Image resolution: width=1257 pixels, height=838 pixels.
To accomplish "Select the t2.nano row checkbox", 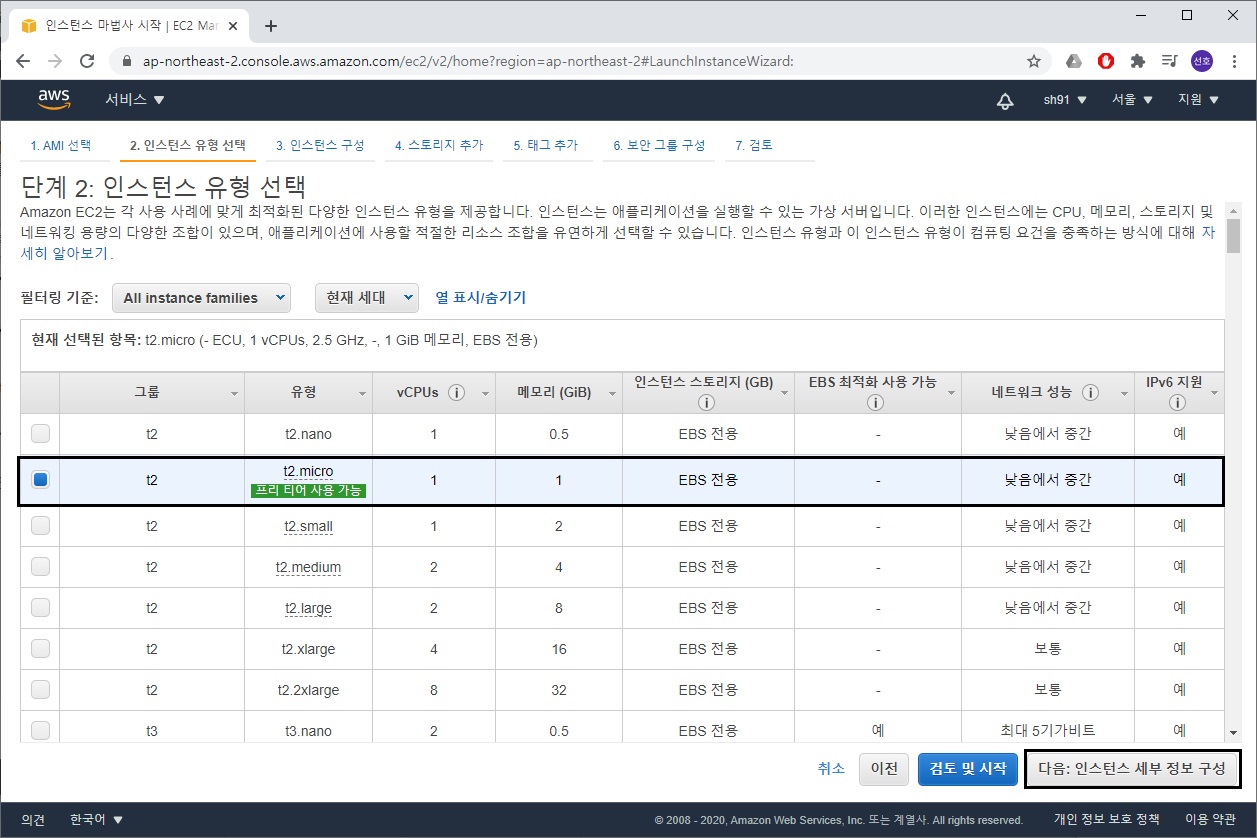I will click(40, 434).
